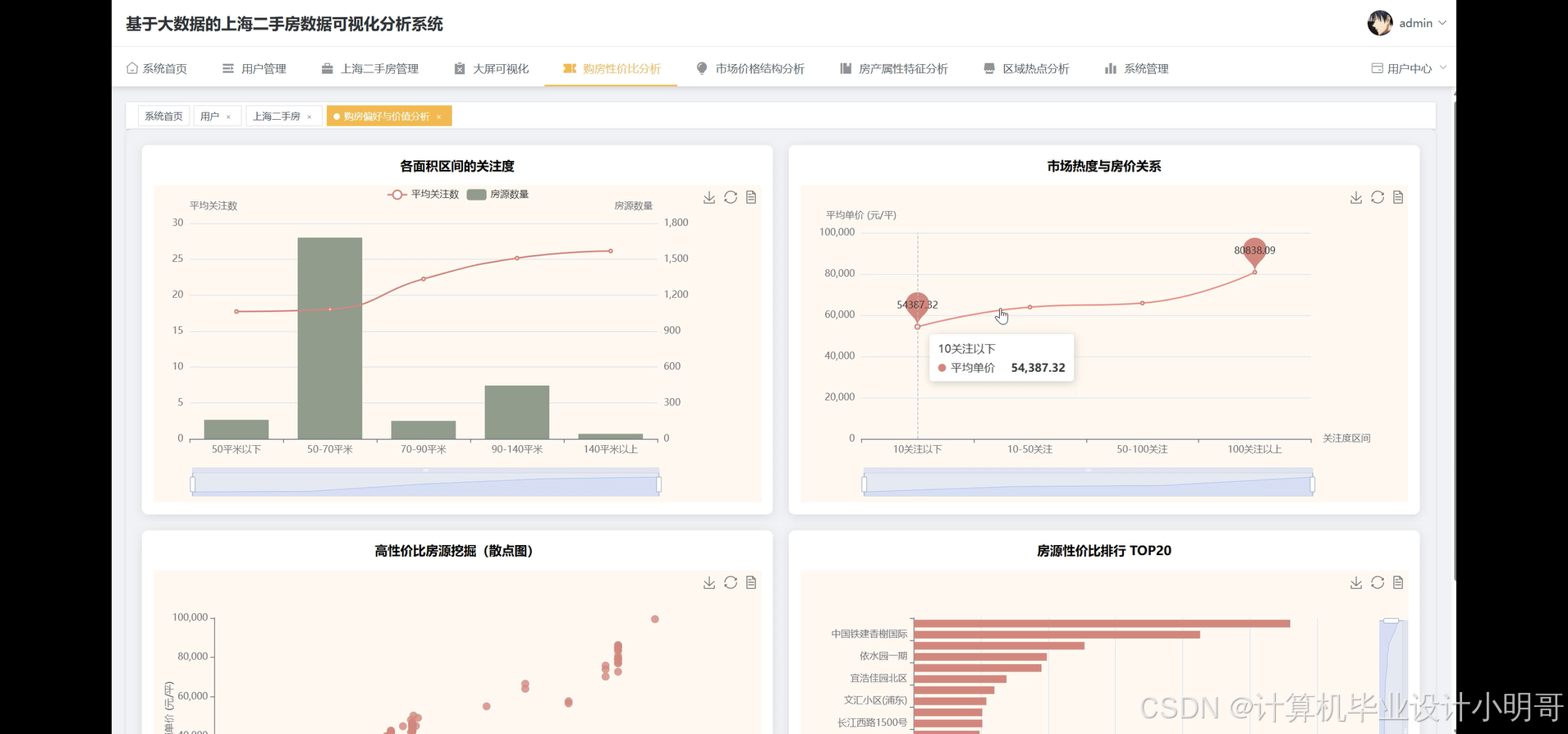
Task: Click the right handle of 市场热度 zoom slider
Action: [1313, 484]
